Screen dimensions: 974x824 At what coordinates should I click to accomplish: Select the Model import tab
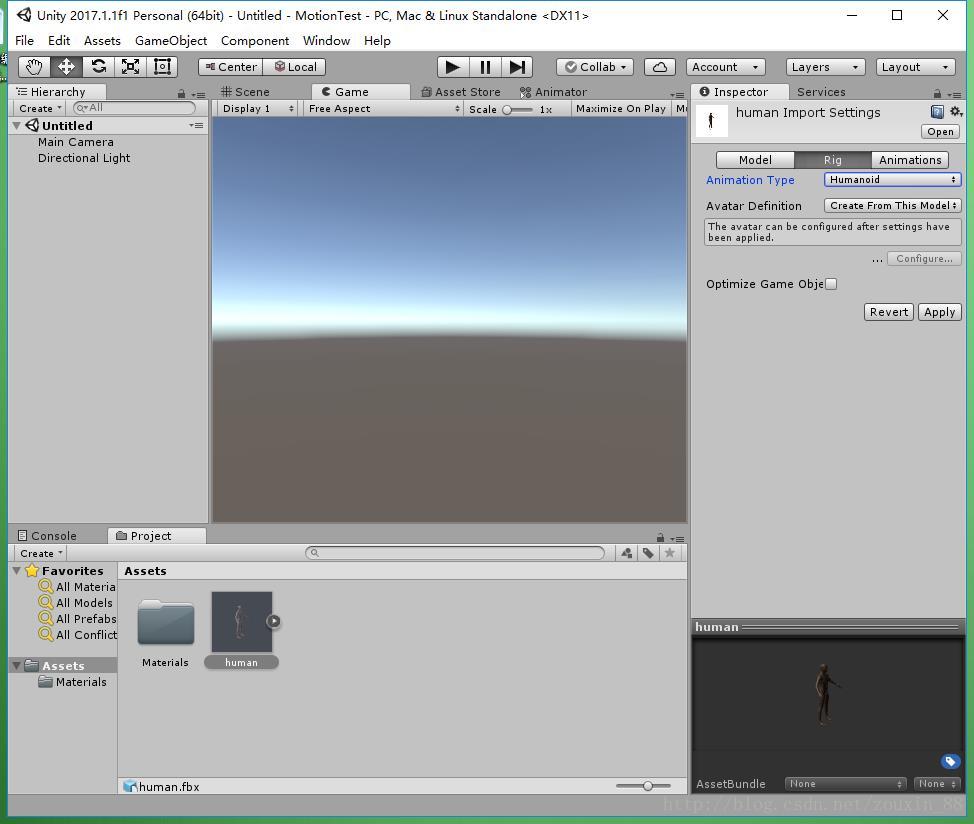(755, 160)
